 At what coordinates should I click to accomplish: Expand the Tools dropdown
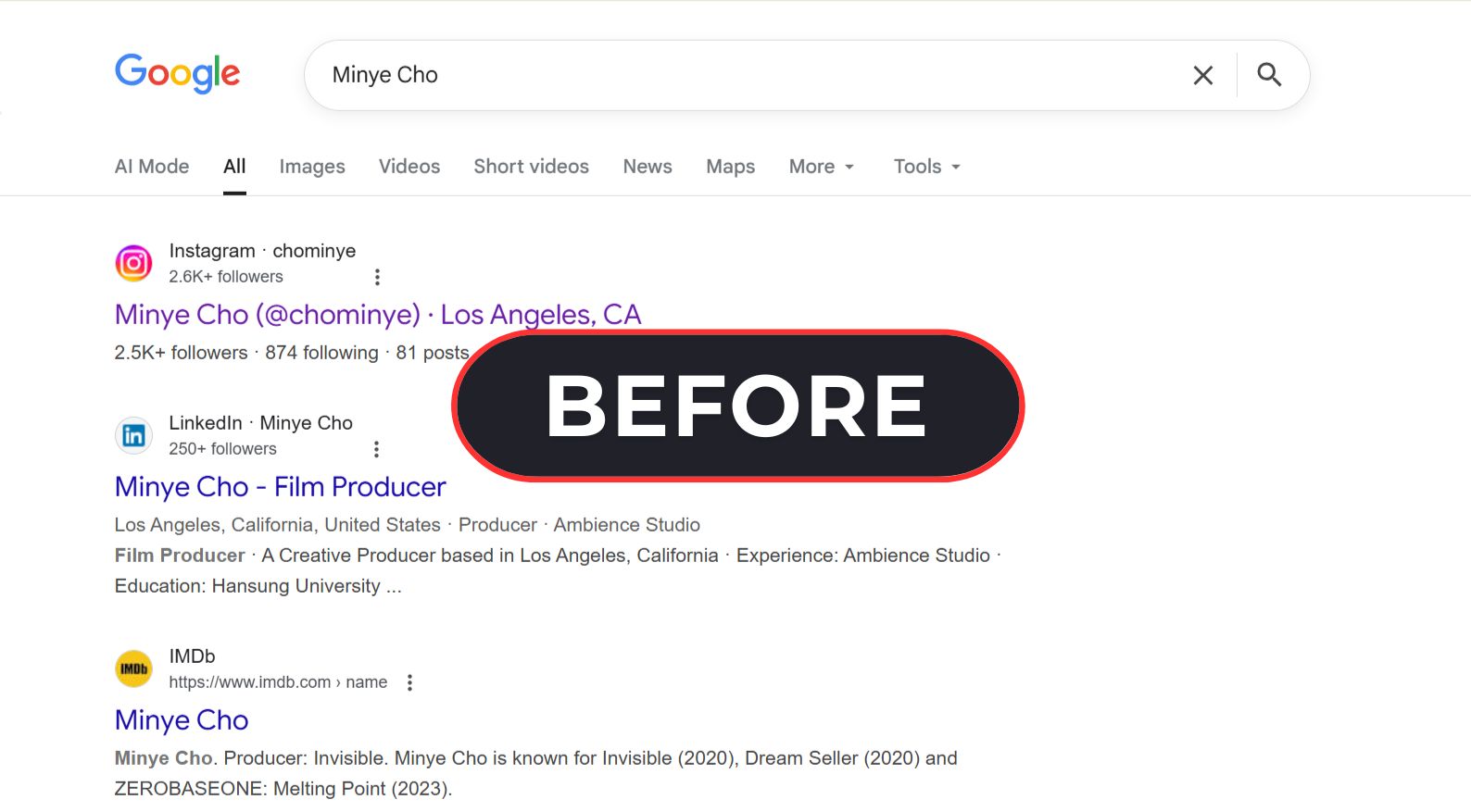pyautogui.click(x=926, y=167)
